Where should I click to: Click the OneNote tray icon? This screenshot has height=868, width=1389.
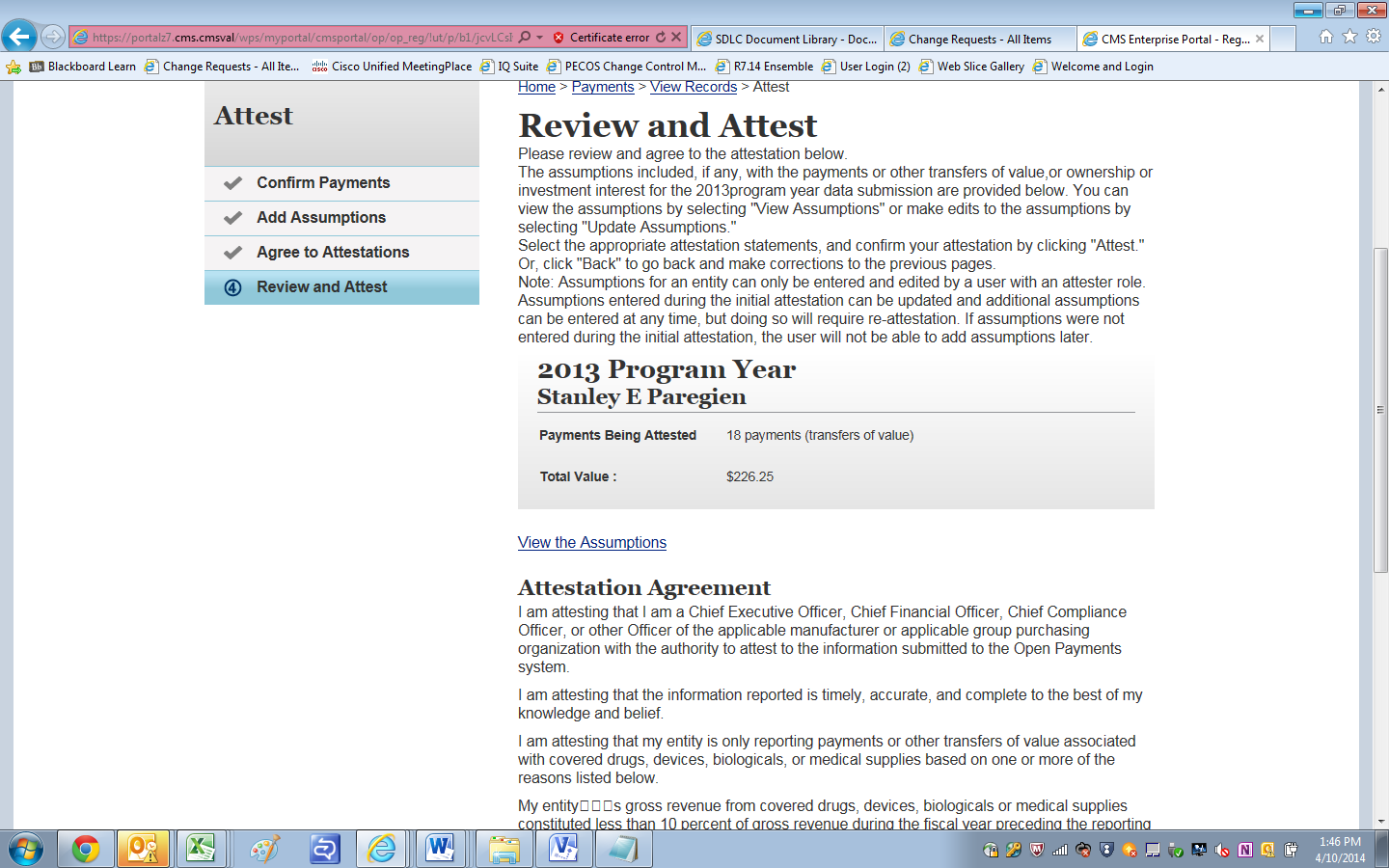[x=1245, y=850]
